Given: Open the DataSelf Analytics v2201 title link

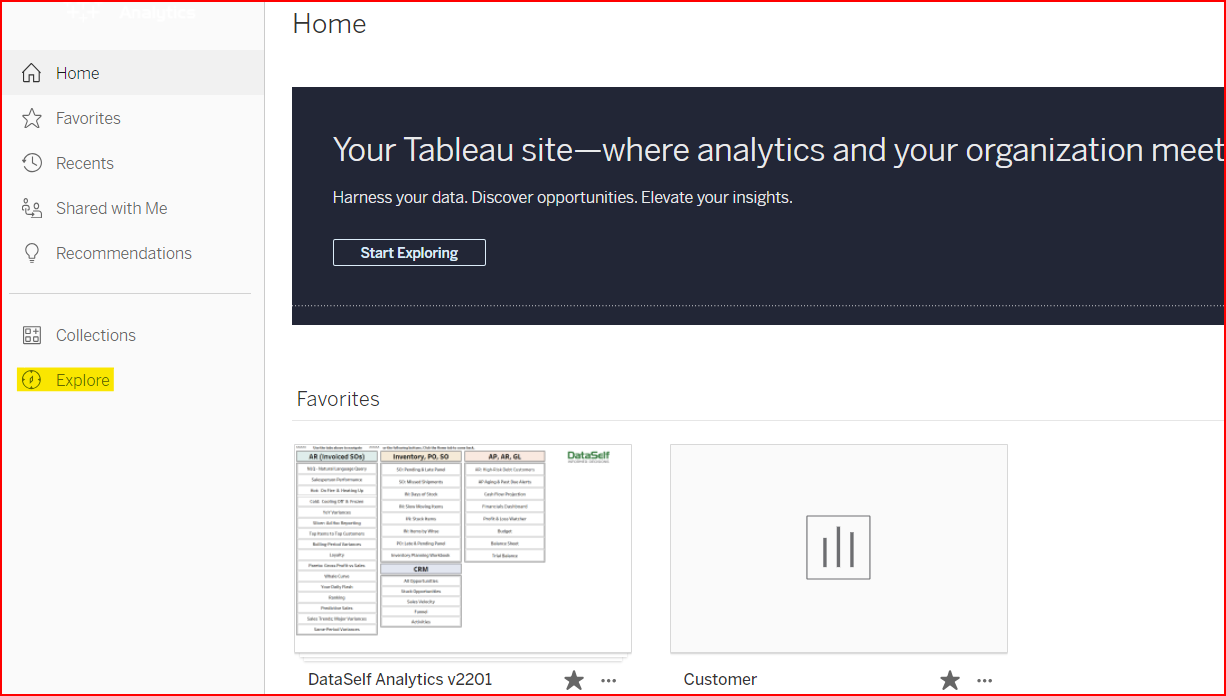Looking at the screenshot, I should point(400,680).
